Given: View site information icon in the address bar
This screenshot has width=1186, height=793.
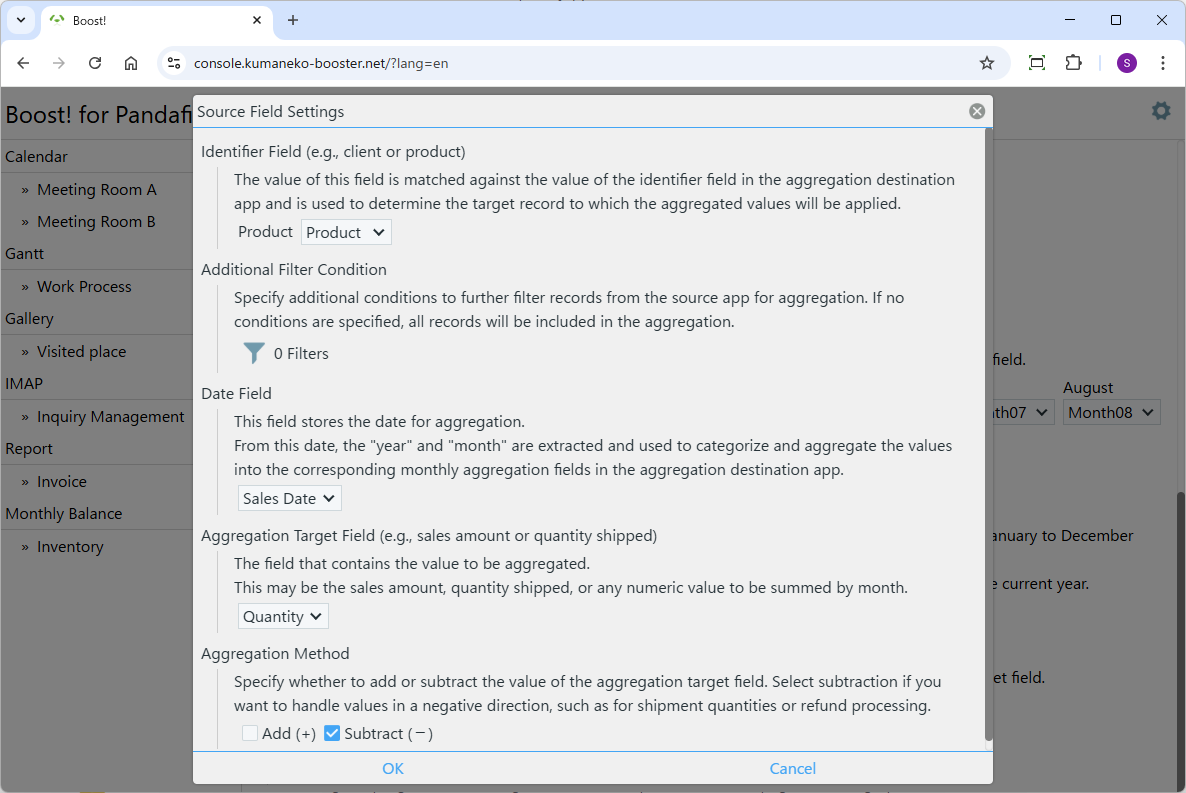Looking at the screenshot, I should (174, 63).
